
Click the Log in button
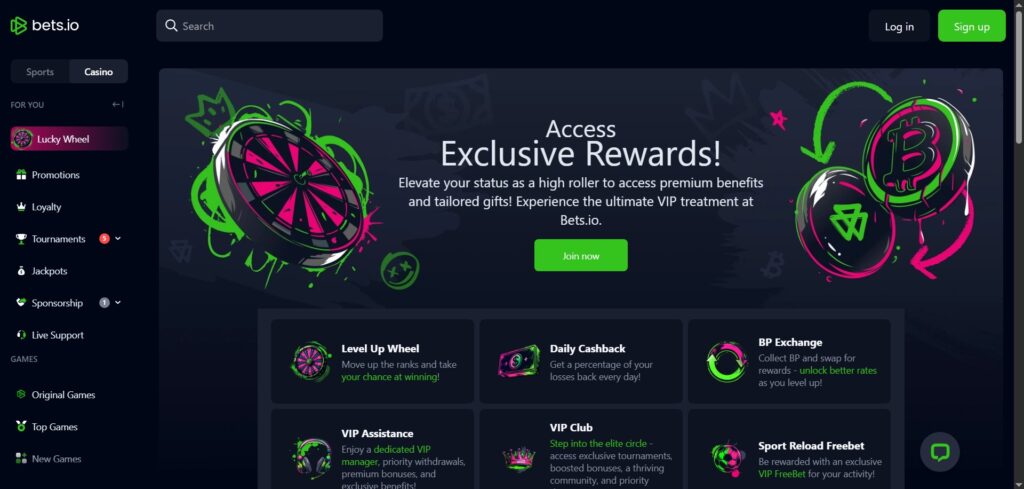(899, 26)
